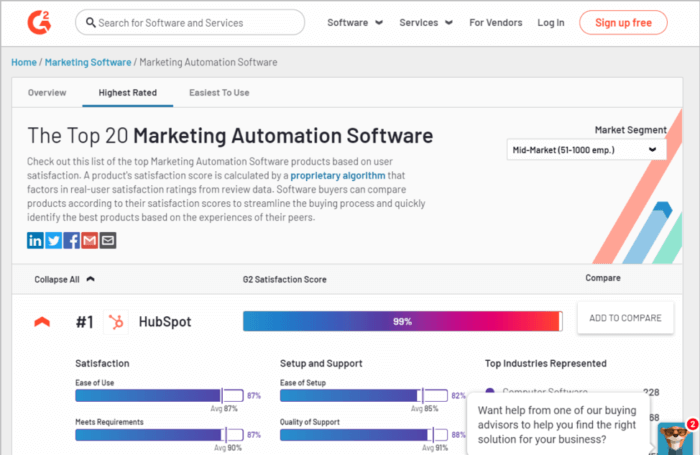
Task: Switch to the Easiest To Use tab
Action: tap(219, 93)
